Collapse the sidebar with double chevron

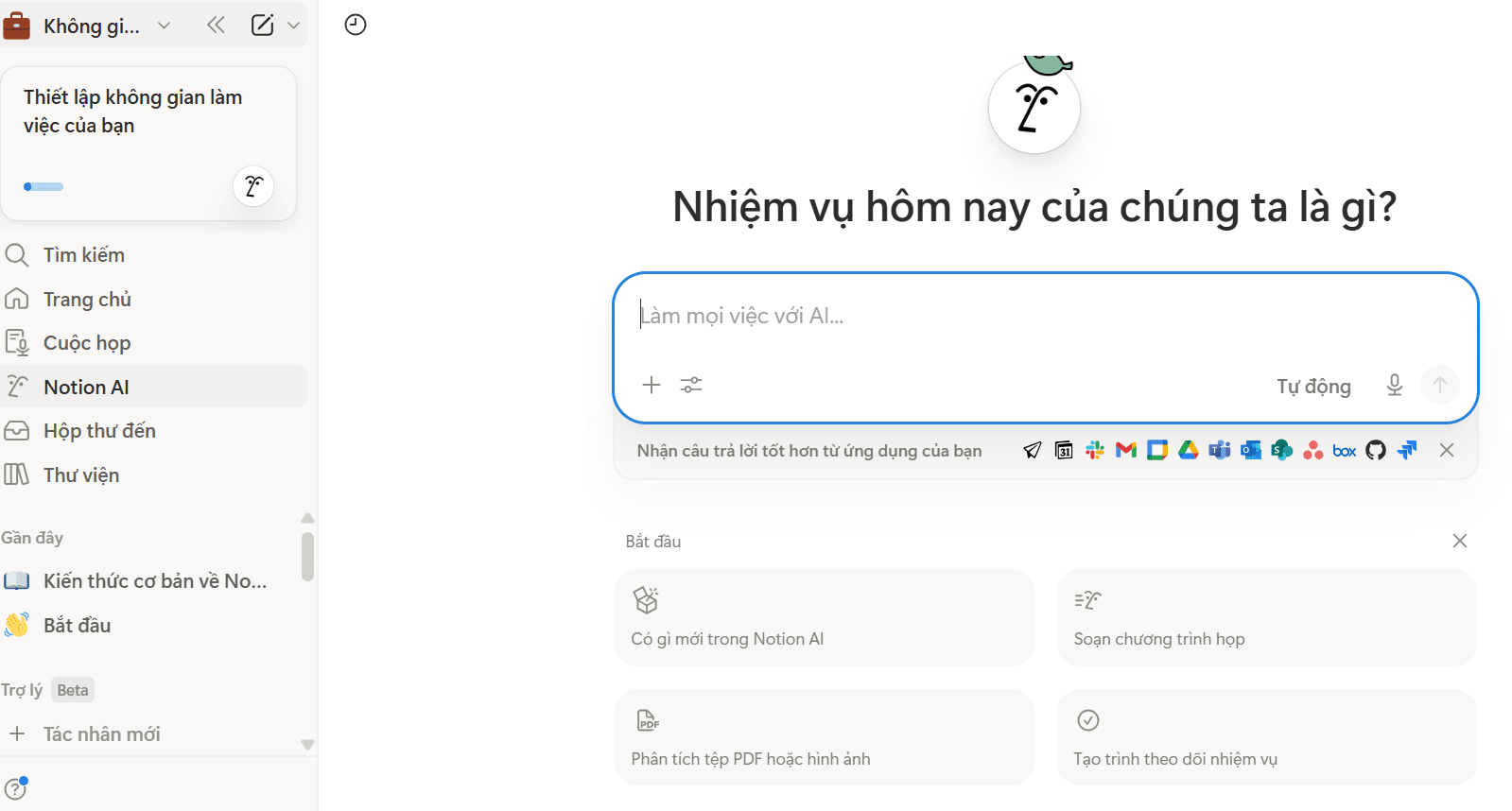[x=216, y=26]
